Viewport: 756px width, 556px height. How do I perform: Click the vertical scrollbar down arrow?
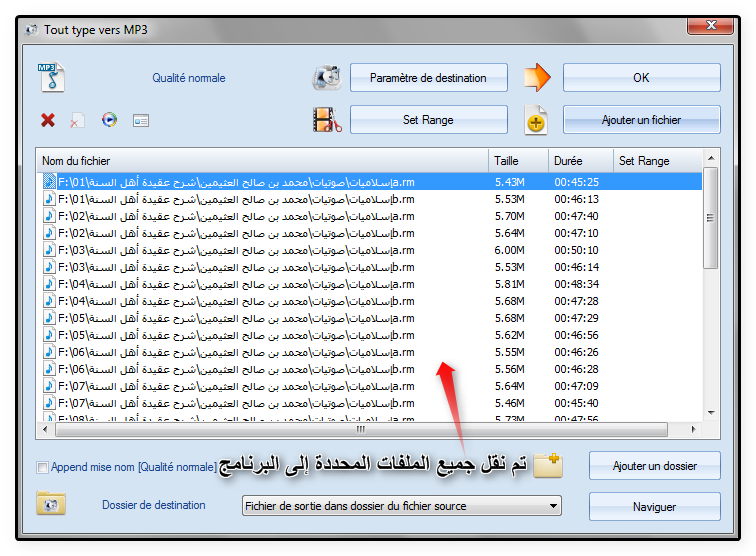(710, 412)
